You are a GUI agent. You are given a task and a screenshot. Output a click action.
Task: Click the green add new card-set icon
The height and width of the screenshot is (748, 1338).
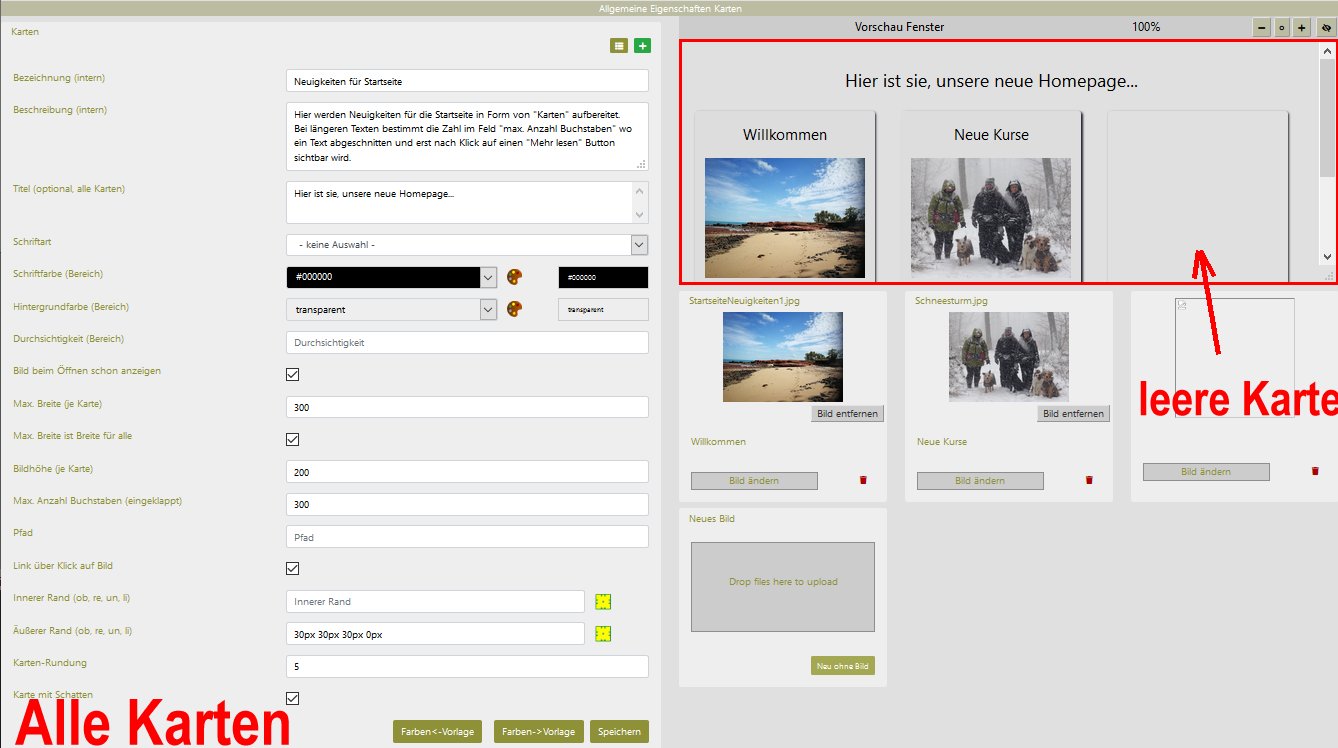pos(642,46)
